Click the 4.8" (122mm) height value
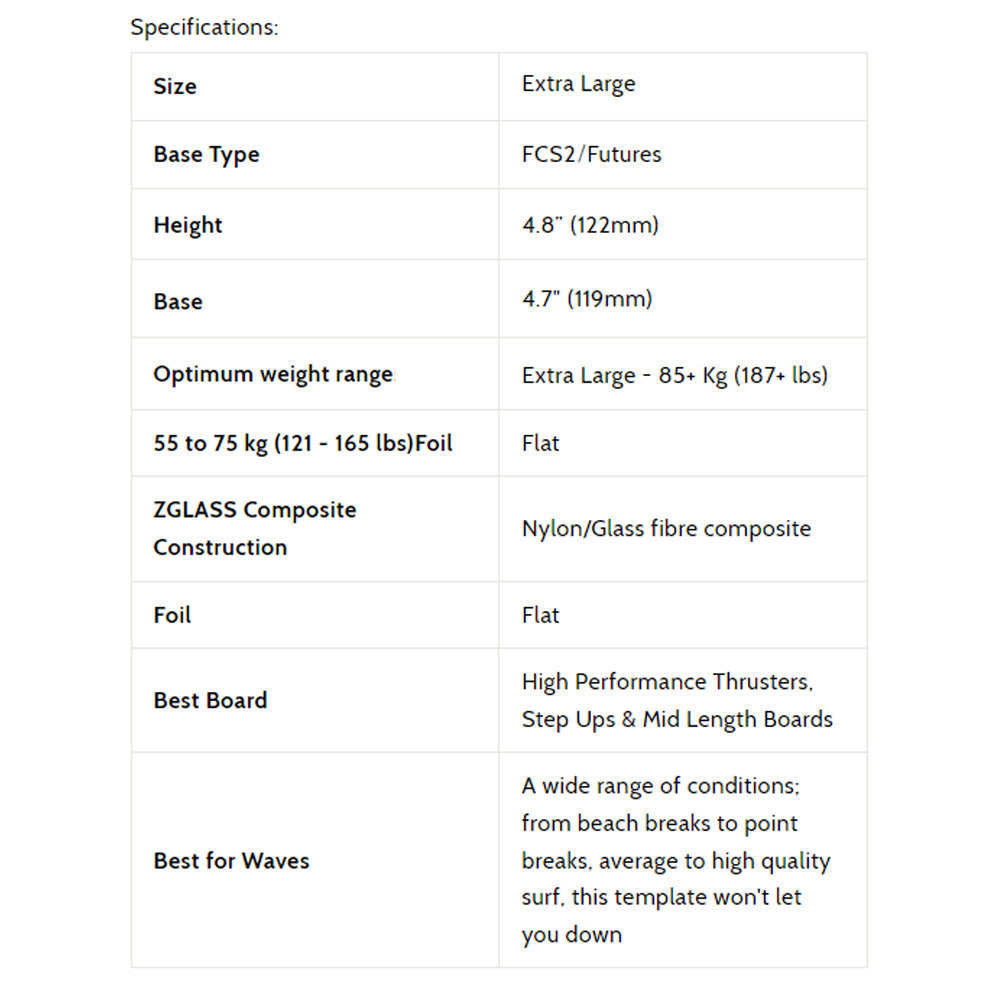Screen dimensions: 1000x1000 coord(590,224)
